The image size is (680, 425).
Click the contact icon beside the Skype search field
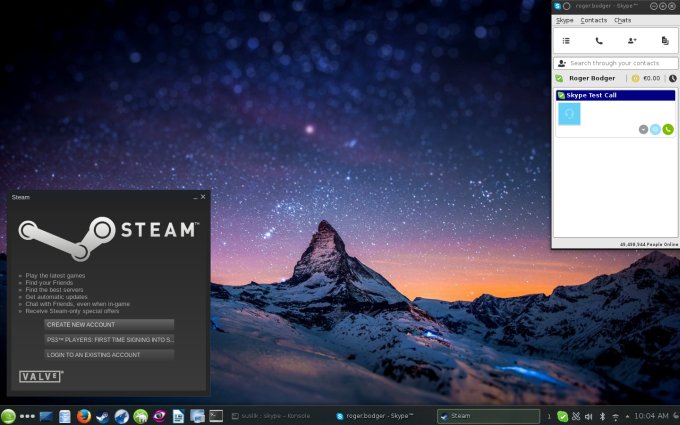point(562,63)
